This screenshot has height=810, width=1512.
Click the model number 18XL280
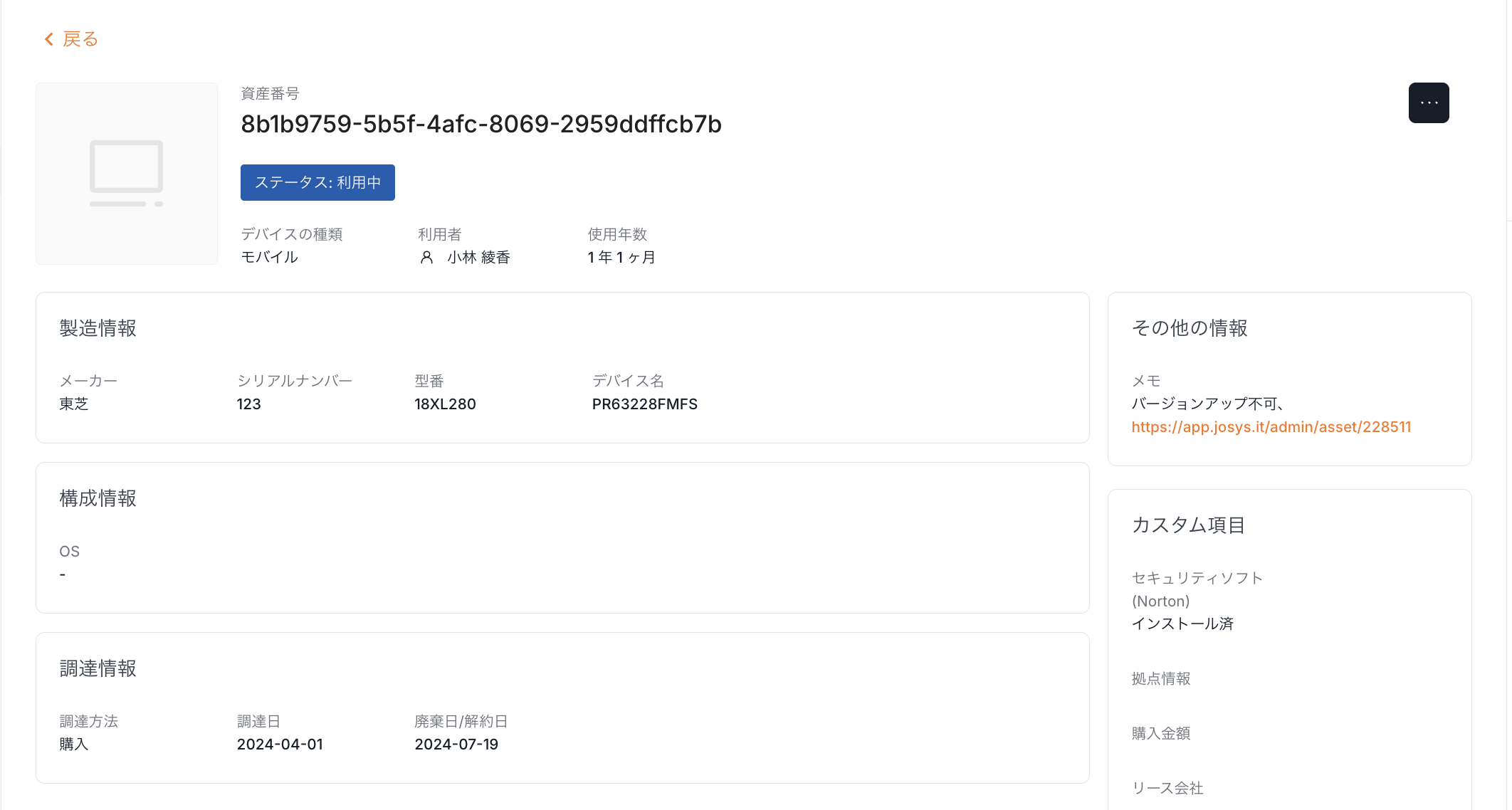(445, 404)
